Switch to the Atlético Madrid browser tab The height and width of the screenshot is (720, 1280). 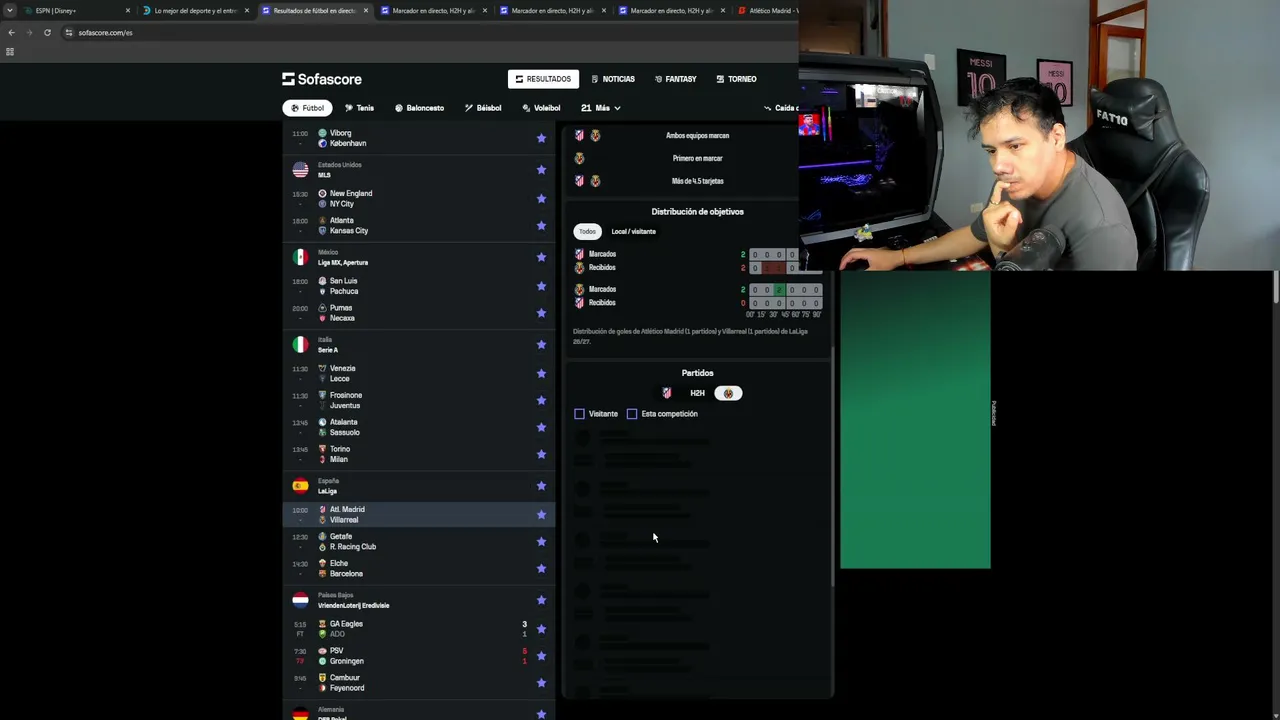[x=767, y=11]
